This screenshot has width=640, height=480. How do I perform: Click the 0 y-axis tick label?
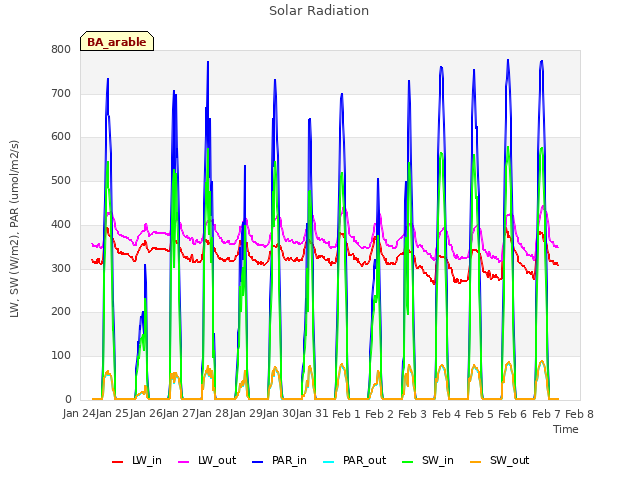coord(68,399)
